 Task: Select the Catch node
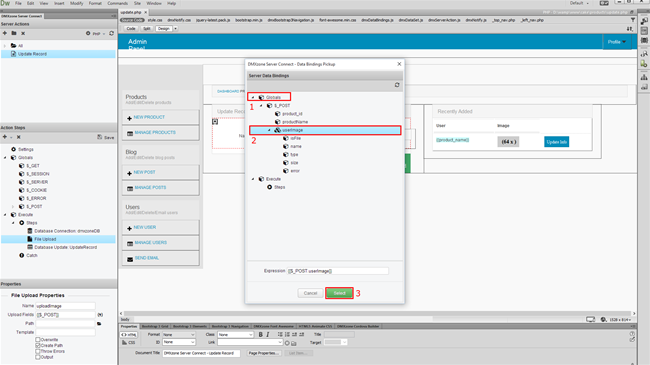32,256
